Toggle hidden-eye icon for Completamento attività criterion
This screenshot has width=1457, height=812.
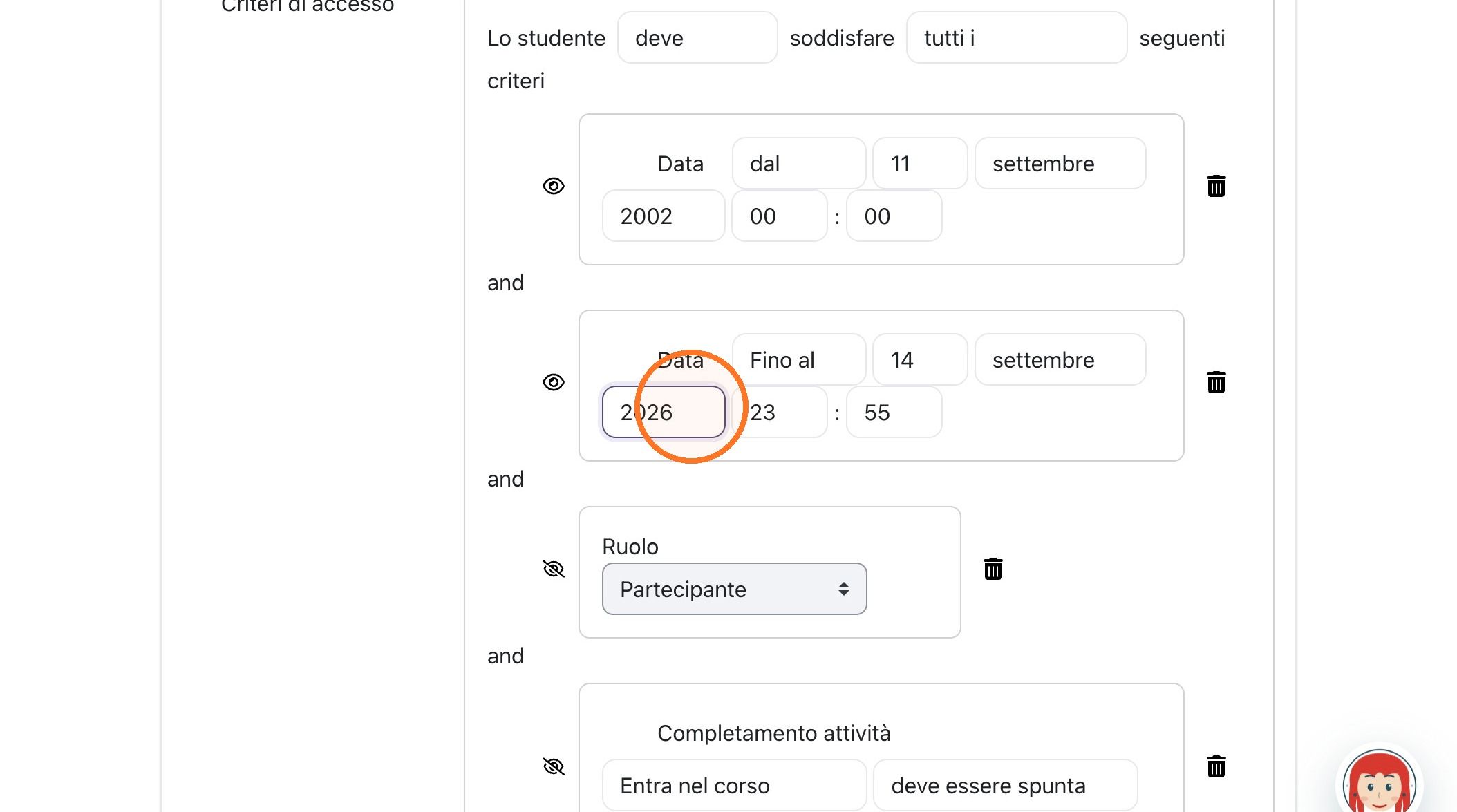pyautogui.click(x=554, y=766)
